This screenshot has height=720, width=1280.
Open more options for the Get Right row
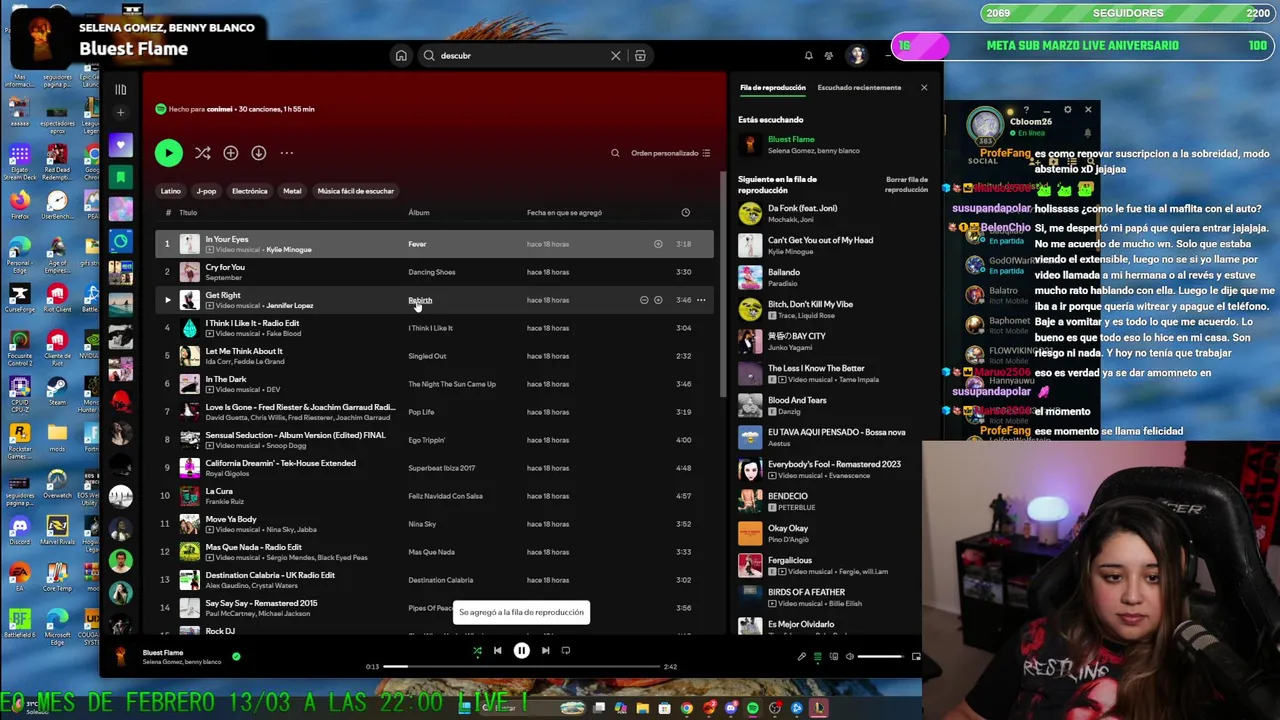701,300
